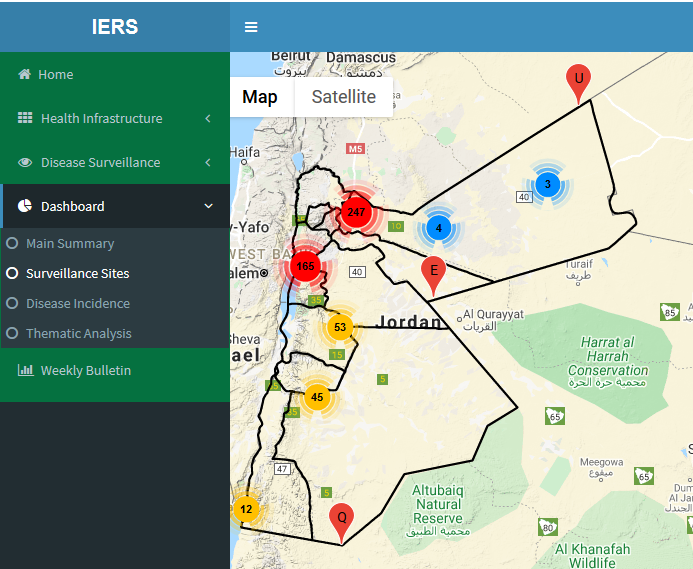The image size is (693, 569).
Task: Click the Dashboard pie chart icon
Action: [x=25, y=206]
